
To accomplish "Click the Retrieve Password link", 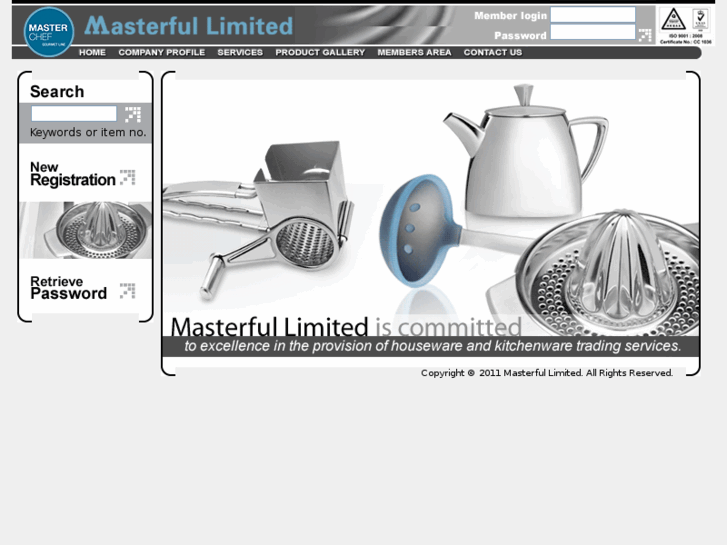I will tap(69, 288).
